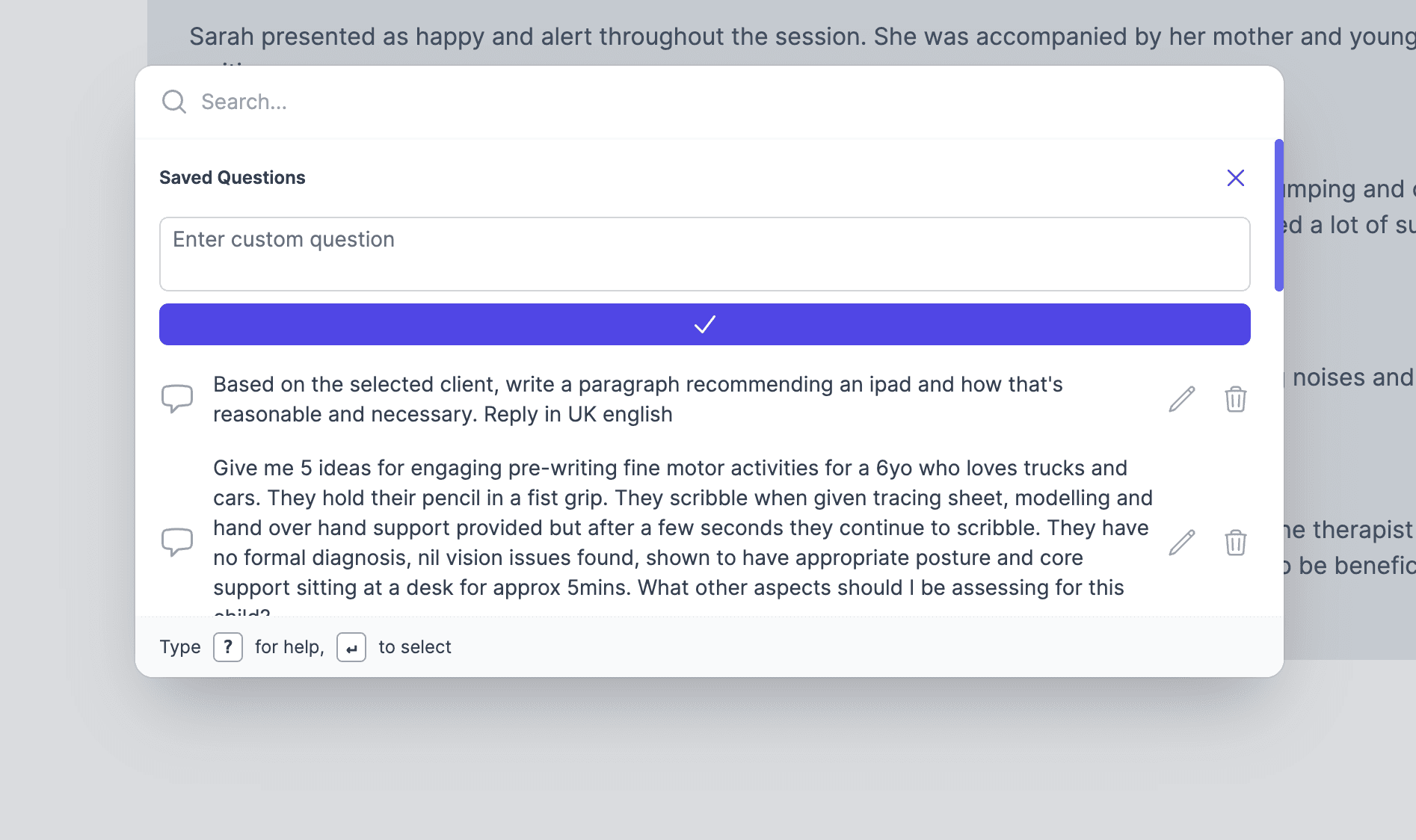The height and width of the screenshot is (840, 1416).
Task: Click speech bubble icon beside pre-writing question
Action: (x=177, y=542)
